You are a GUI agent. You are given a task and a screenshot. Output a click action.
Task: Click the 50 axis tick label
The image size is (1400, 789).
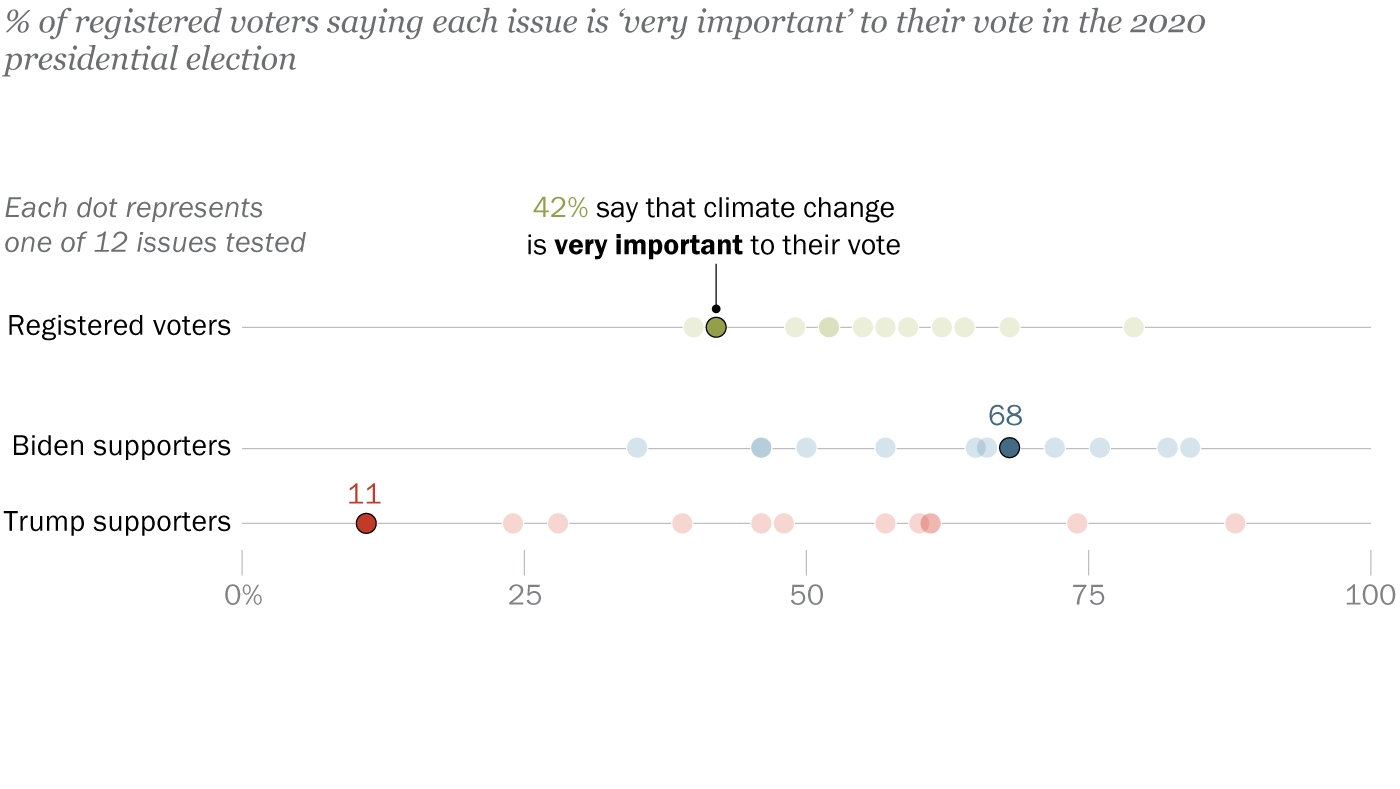pos(806,596)
